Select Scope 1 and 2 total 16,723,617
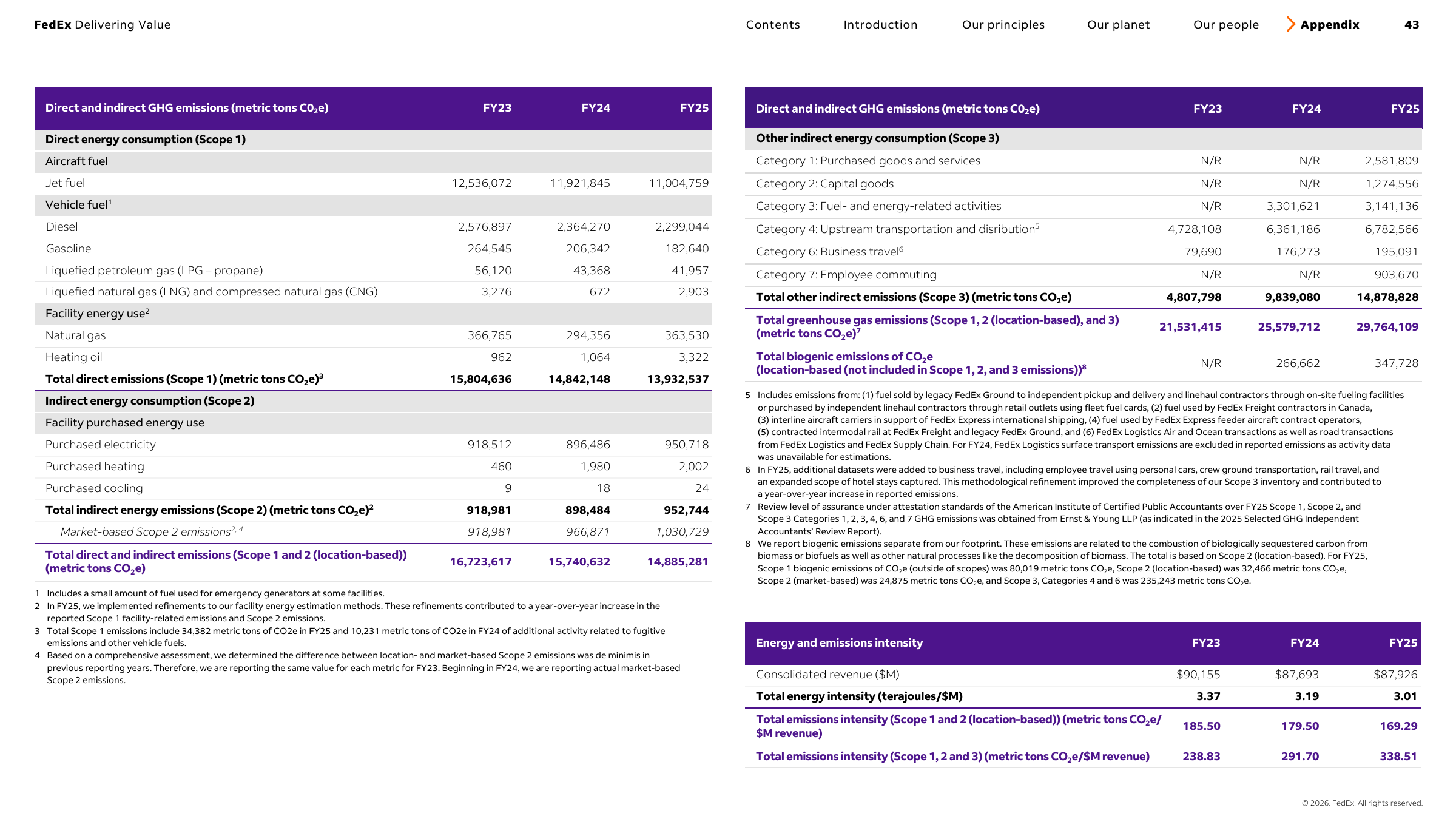 [480, 562]
